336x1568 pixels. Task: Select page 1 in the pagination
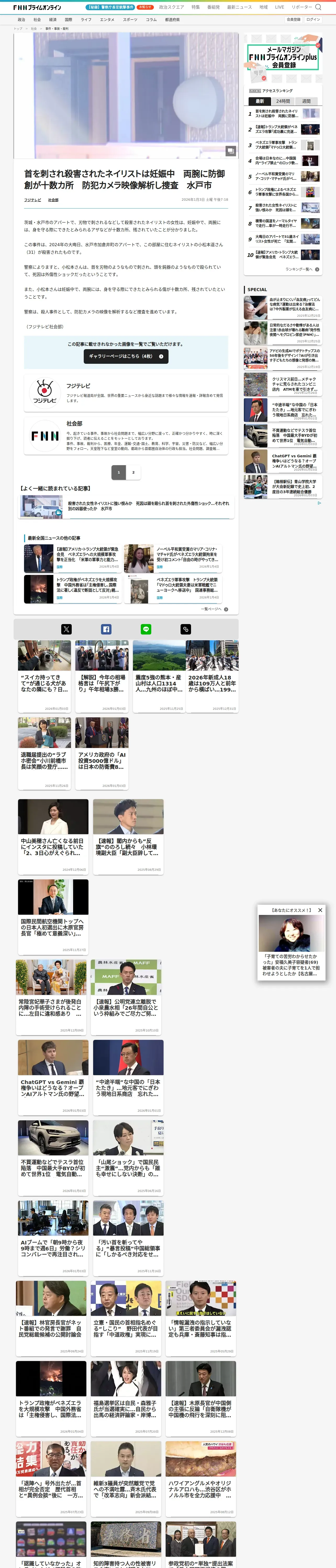pos(118,472)
